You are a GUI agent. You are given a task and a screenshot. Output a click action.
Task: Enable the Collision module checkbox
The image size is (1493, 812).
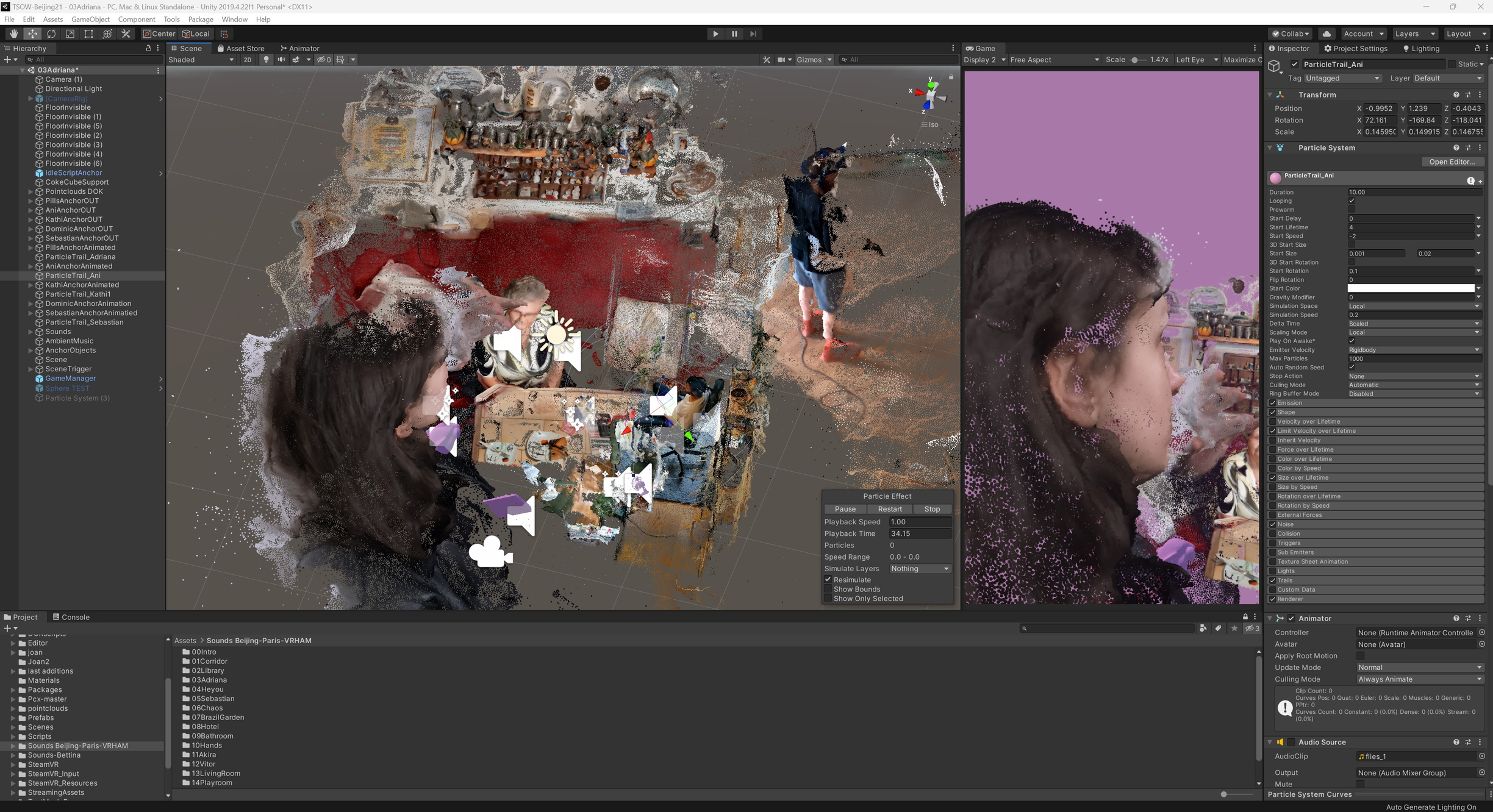1273,534
